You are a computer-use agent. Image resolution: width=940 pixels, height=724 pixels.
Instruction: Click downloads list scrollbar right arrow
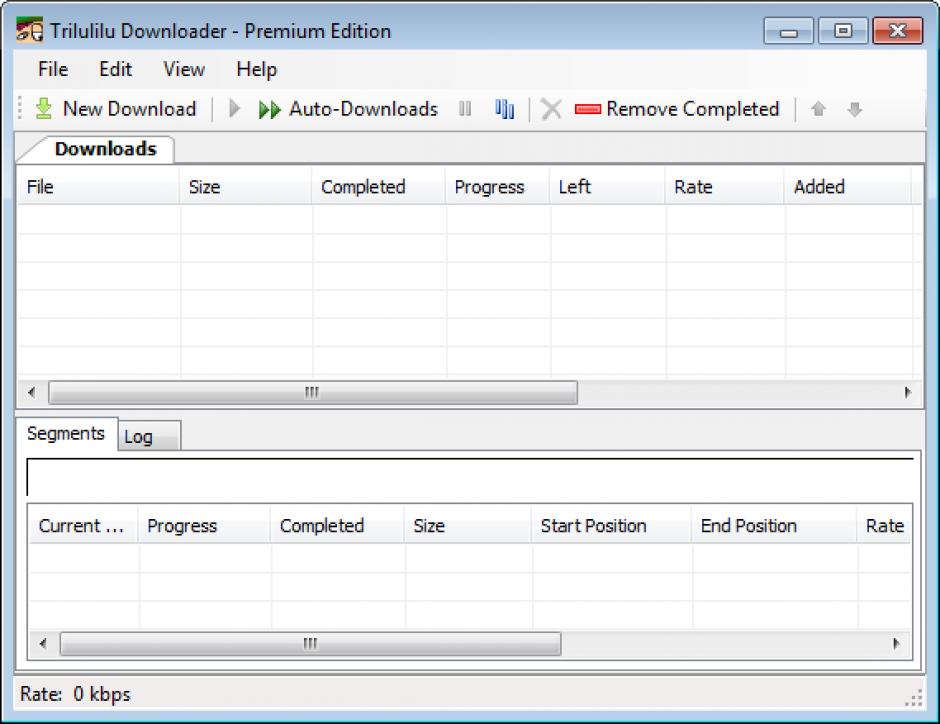(908, 393)
